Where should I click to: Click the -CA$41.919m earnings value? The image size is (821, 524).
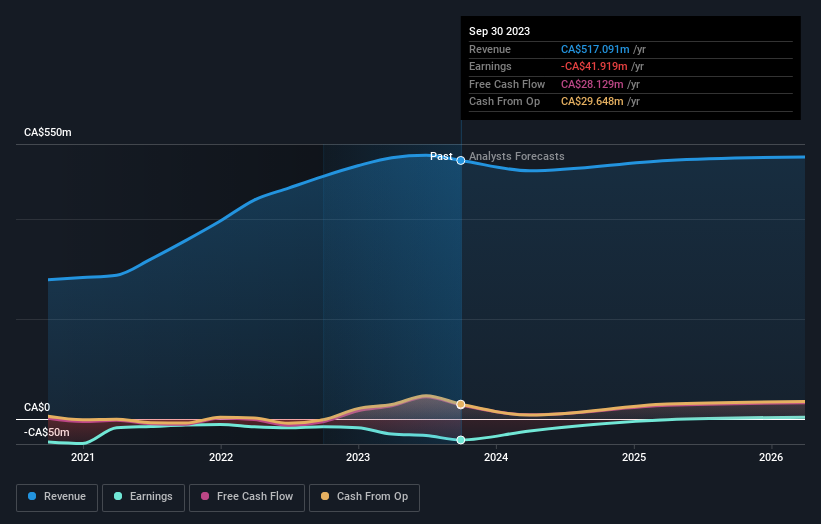594,66
